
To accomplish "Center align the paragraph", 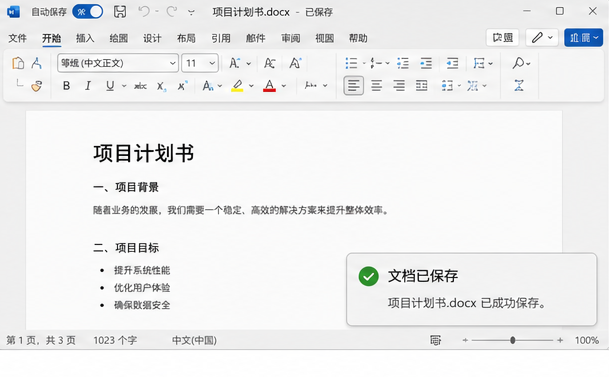I will pyautogui.click(x=376, y=85).
